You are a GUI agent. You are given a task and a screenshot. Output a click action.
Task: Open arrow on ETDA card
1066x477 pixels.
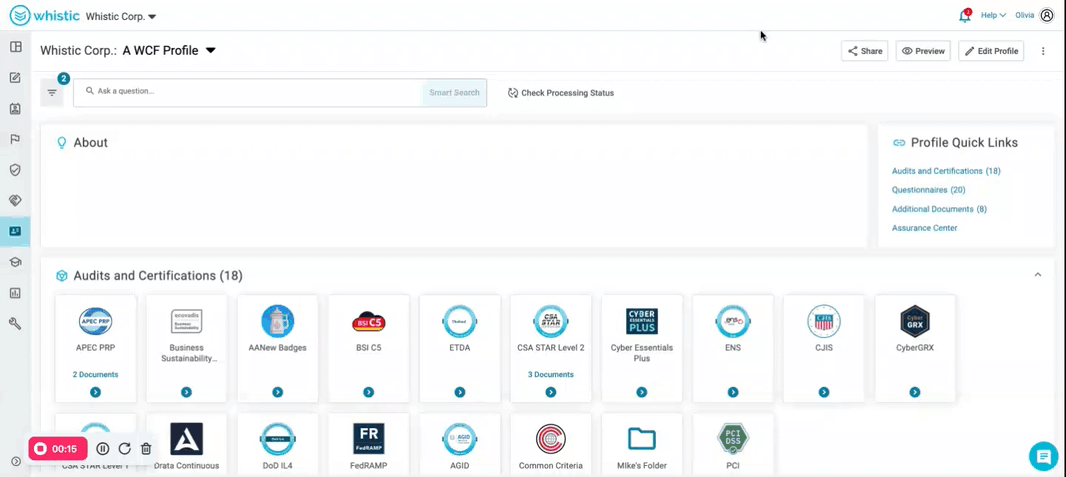point(460,392)
